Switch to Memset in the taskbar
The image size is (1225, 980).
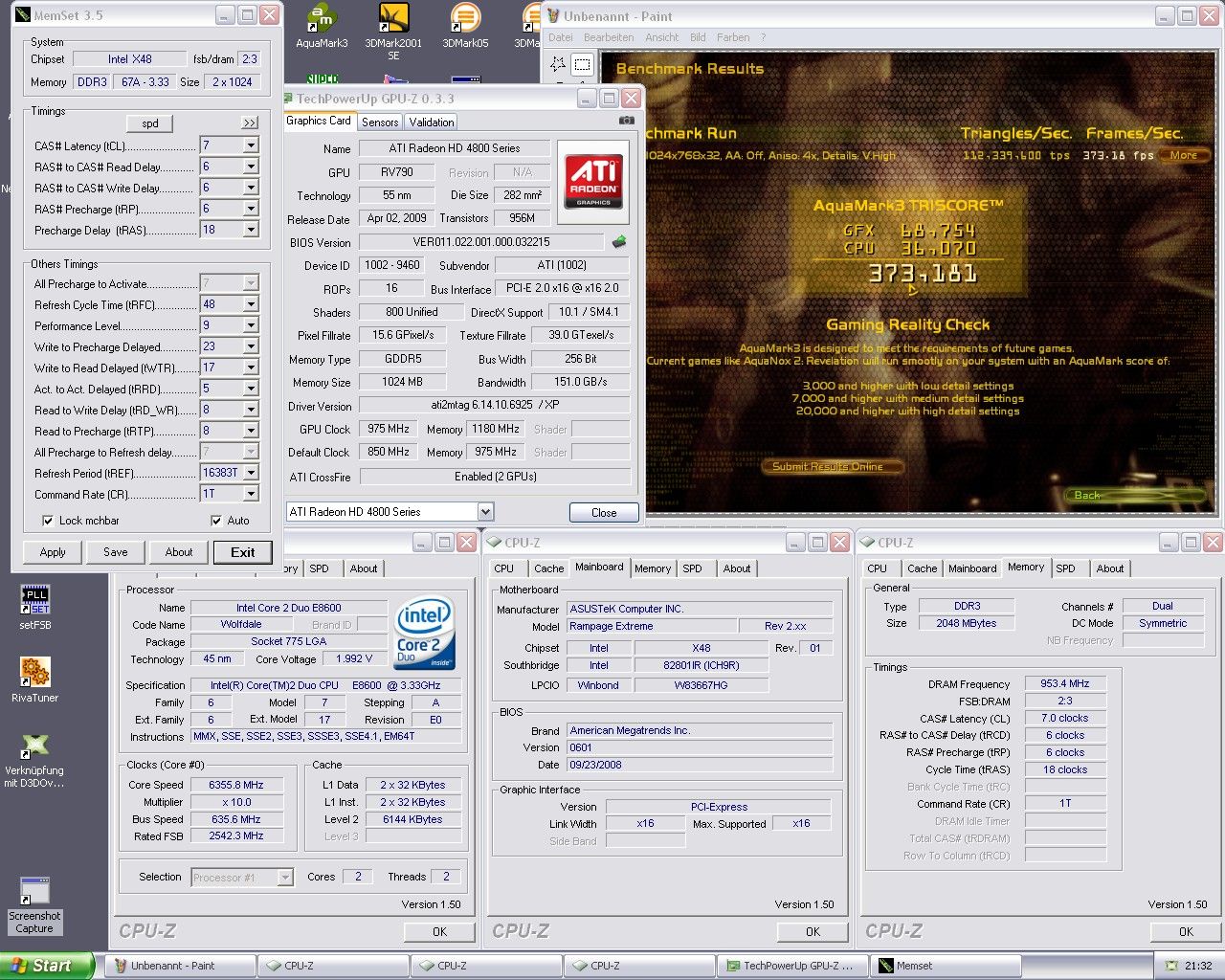click(946, 966)
